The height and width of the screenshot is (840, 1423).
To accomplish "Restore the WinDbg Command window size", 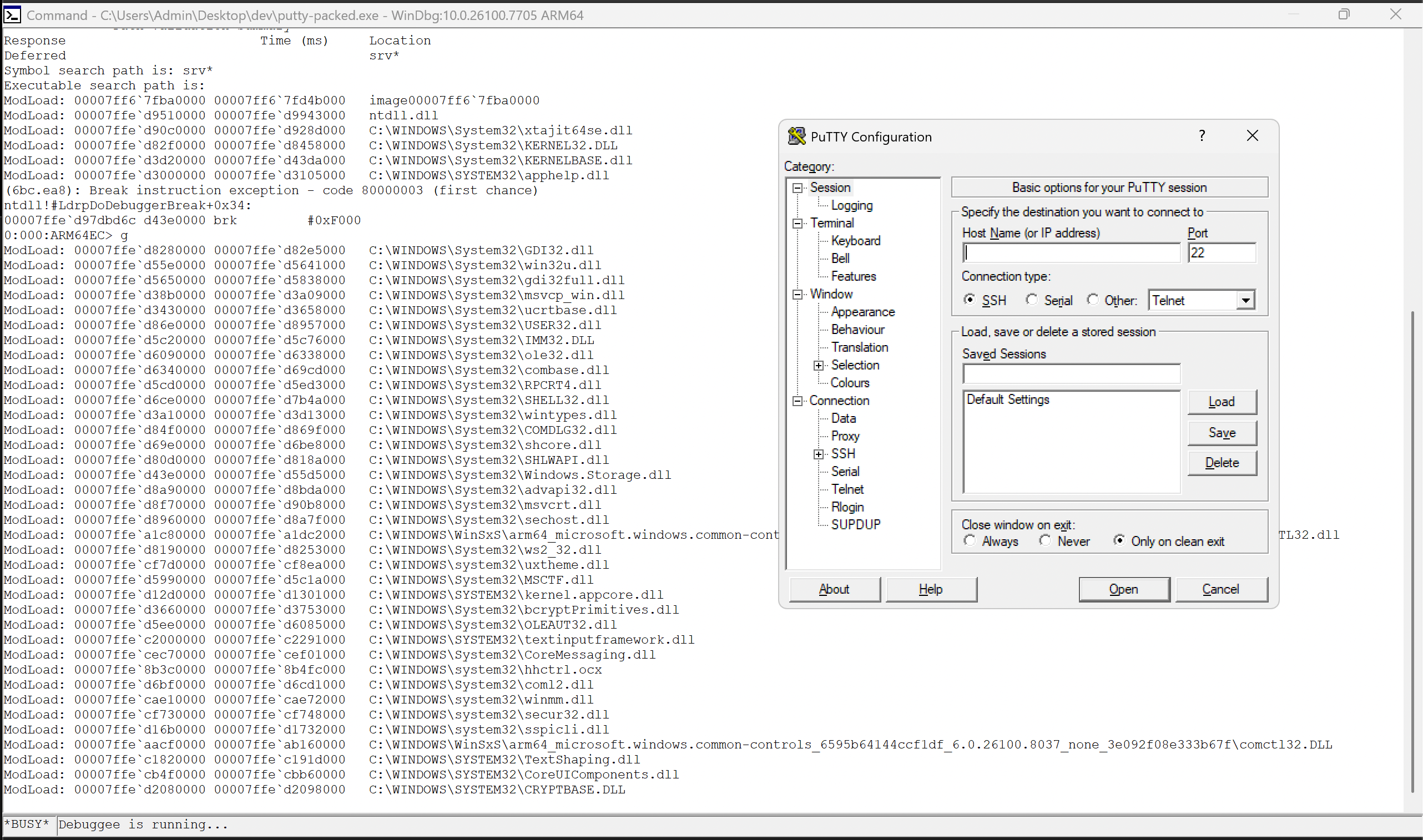I will (1344, 14).
